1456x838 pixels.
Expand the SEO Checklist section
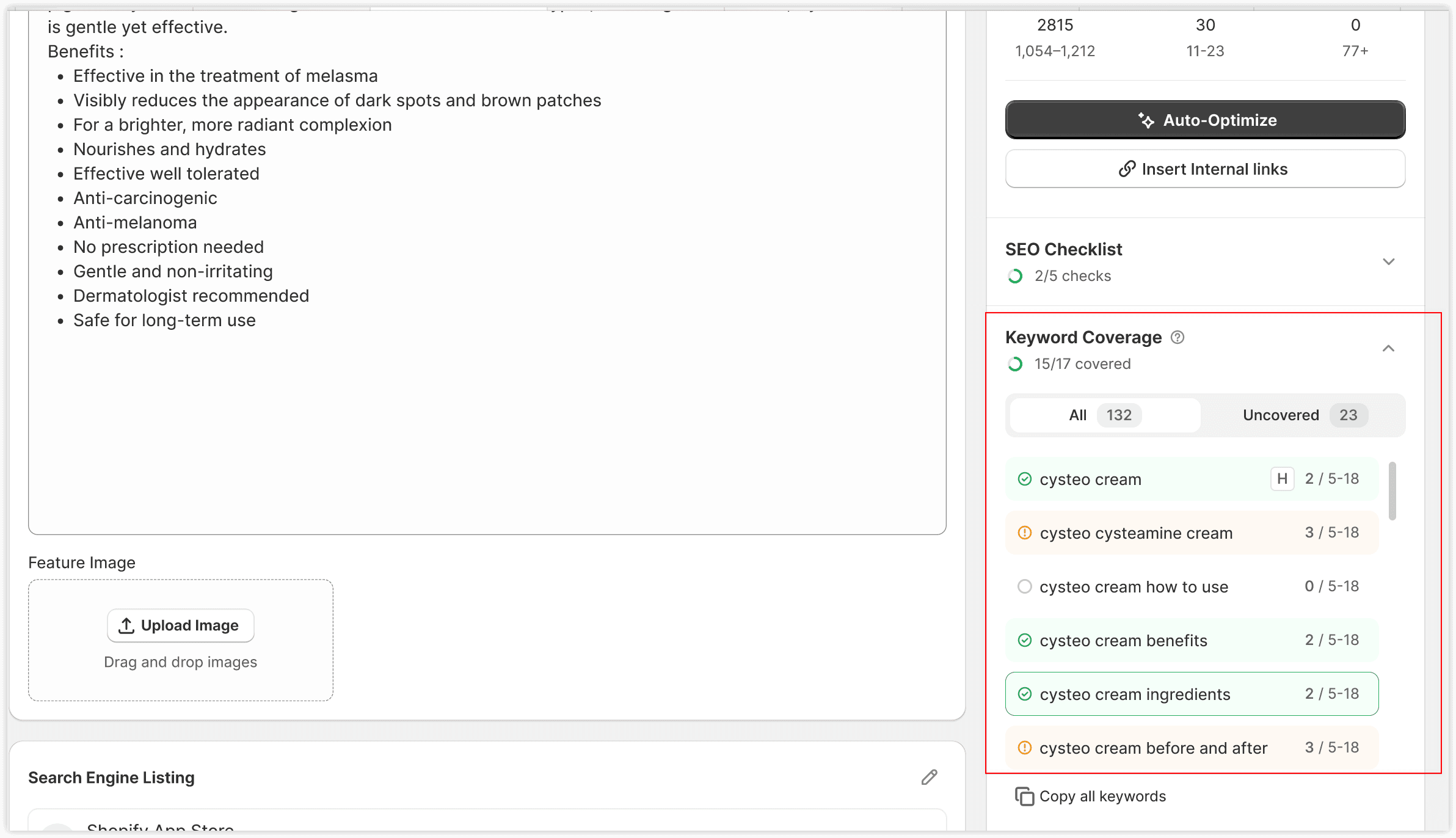1388,262
